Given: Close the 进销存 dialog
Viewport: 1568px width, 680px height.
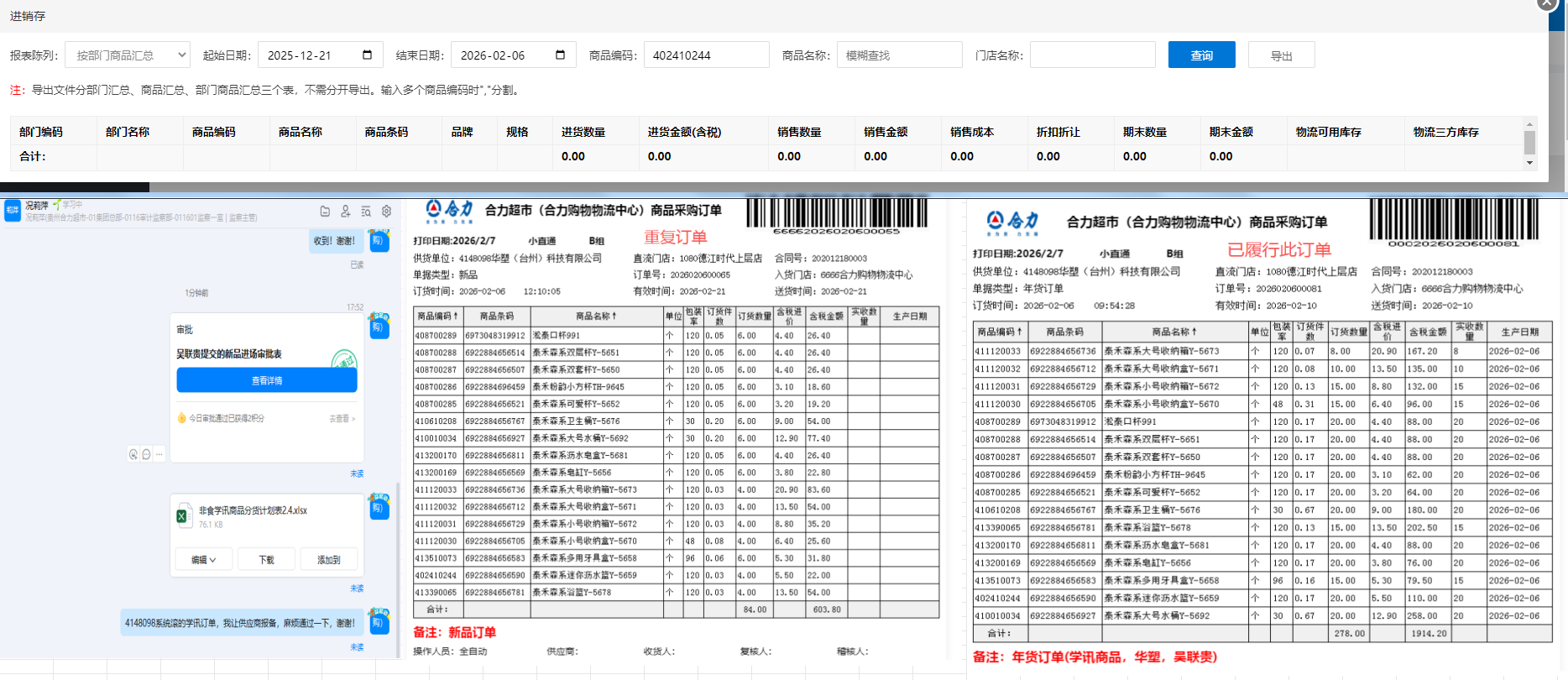Looking at the screenshot, I should 1546,4.
